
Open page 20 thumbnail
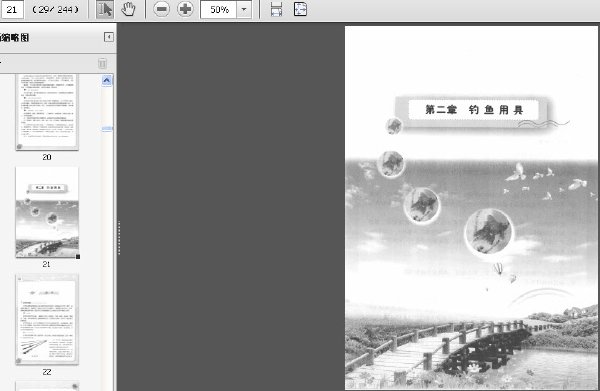[47, 112]
